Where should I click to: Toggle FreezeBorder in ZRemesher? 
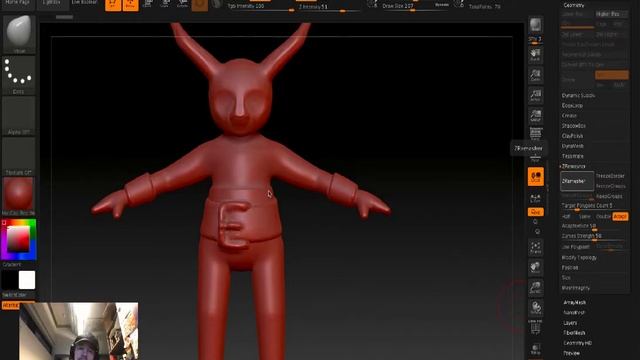[x=610, y=176]
